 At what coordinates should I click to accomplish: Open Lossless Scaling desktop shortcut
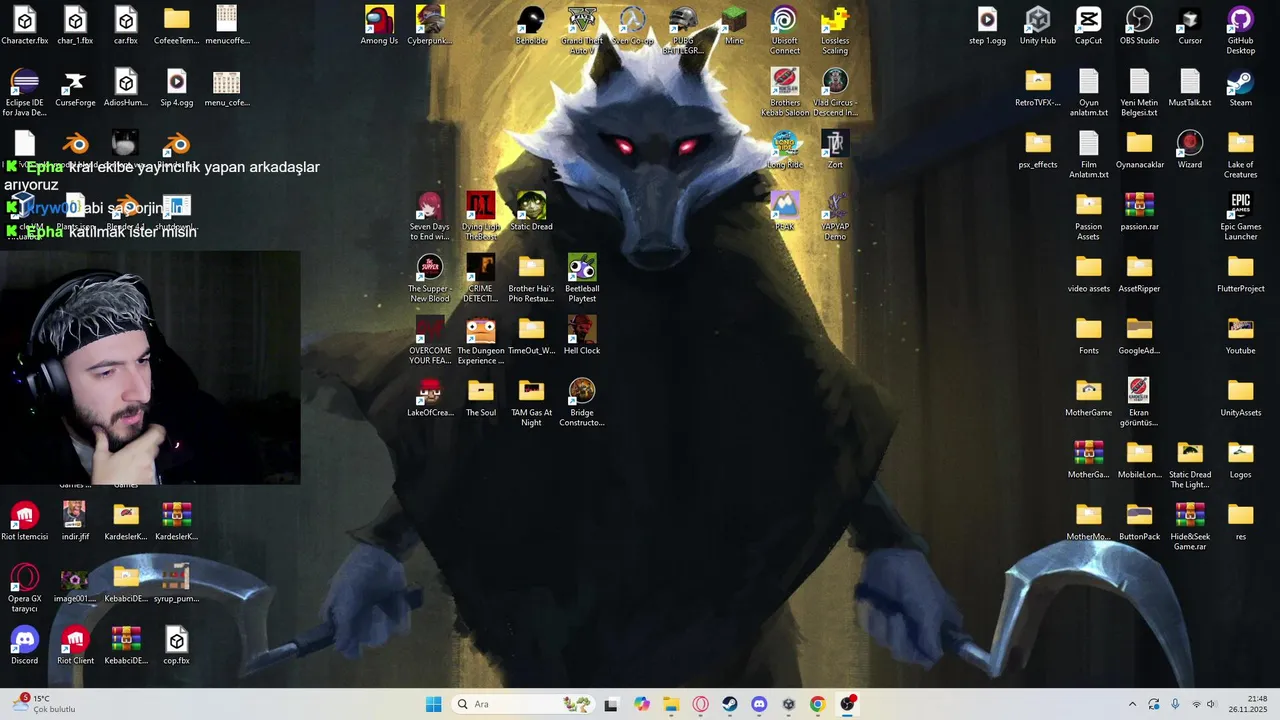point(835,30)
